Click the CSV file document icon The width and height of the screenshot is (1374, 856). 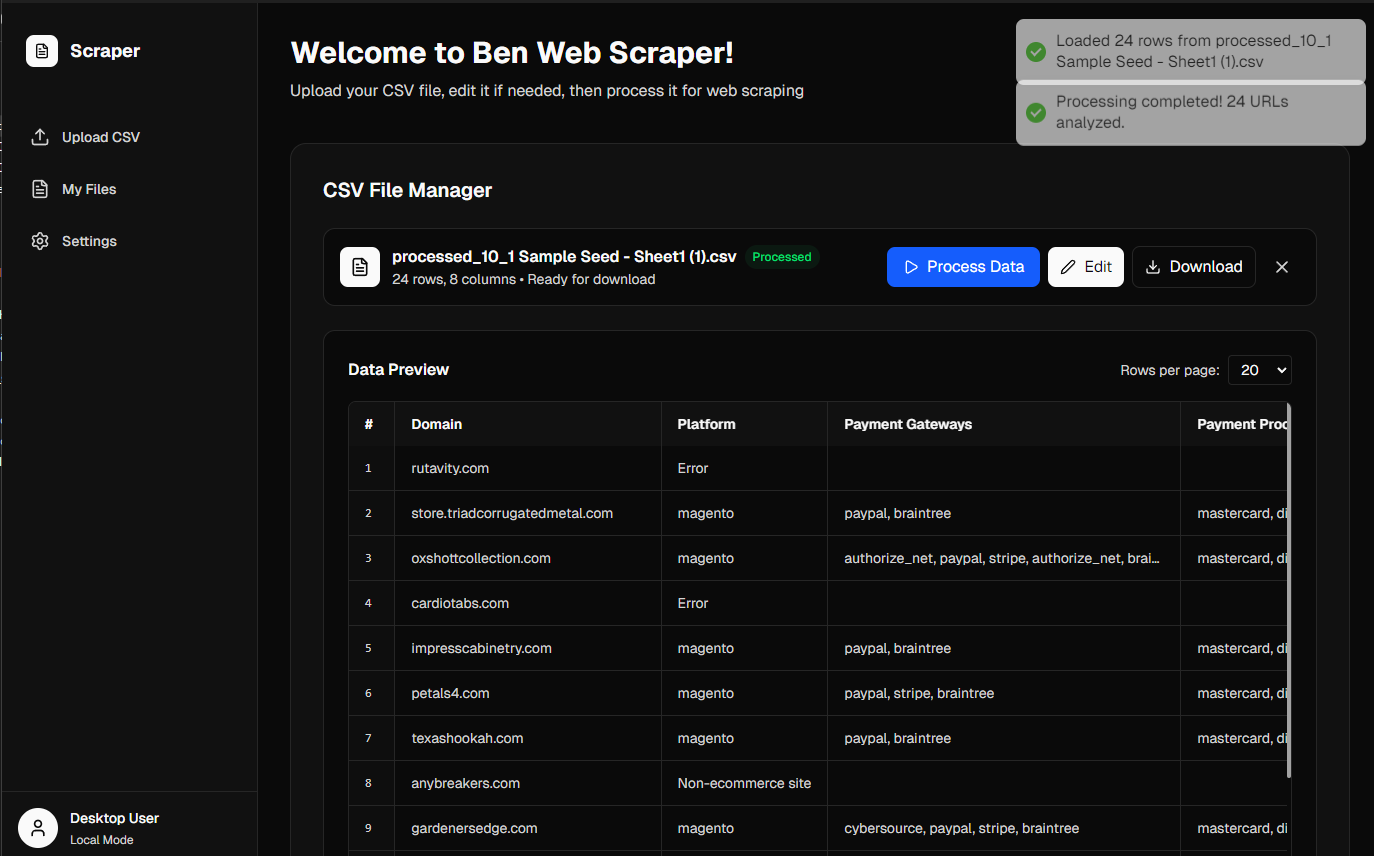(x=360, y=267)
